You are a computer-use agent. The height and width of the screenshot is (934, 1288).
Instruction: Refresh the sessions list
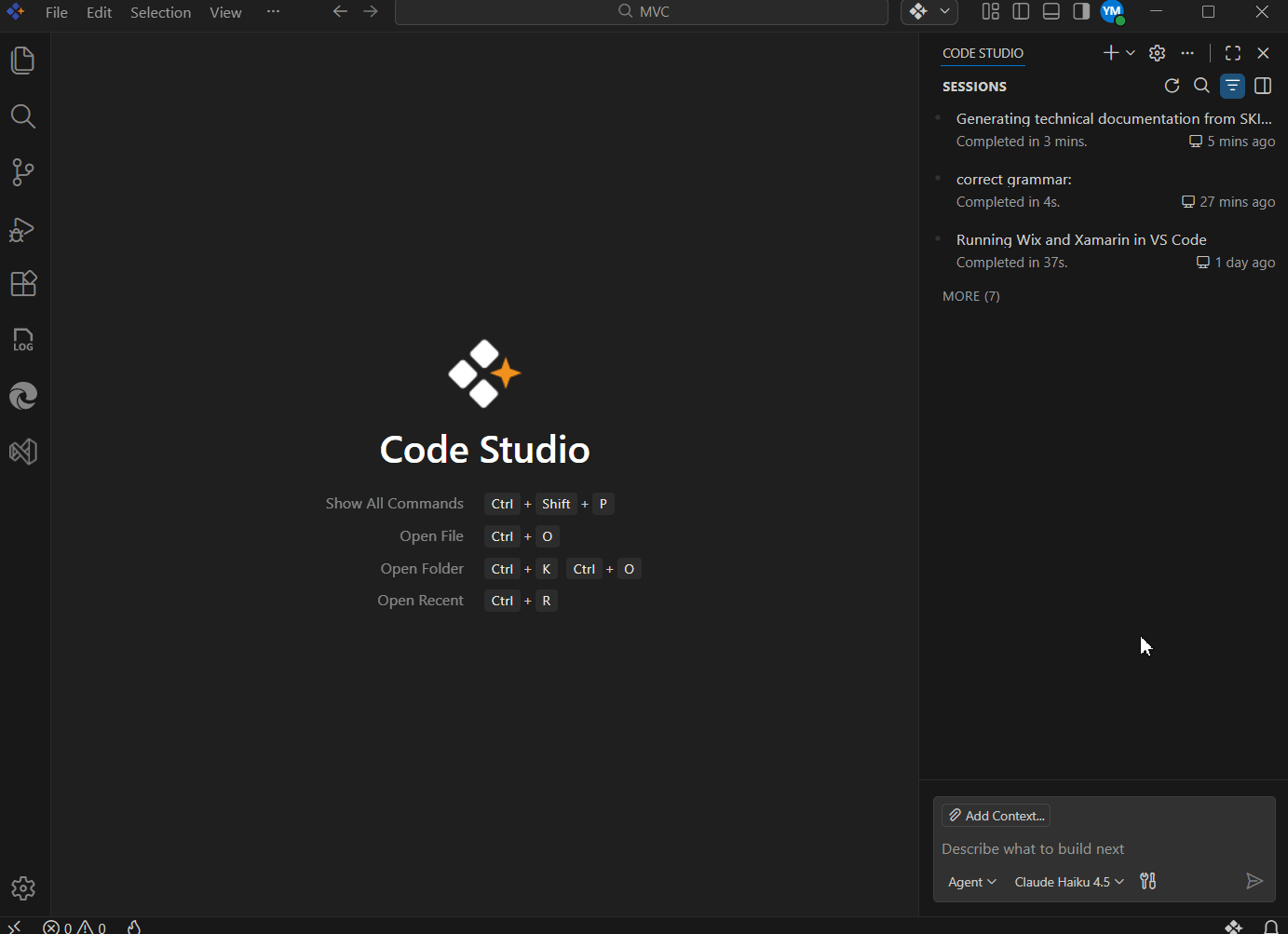point(1172,86)
